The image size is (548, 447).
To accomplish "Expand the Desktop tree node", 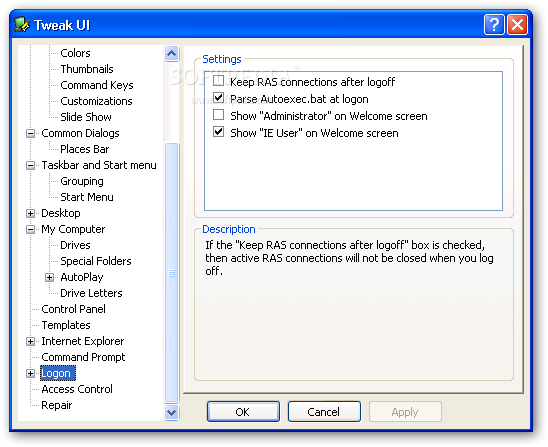I will pos(30,213).
